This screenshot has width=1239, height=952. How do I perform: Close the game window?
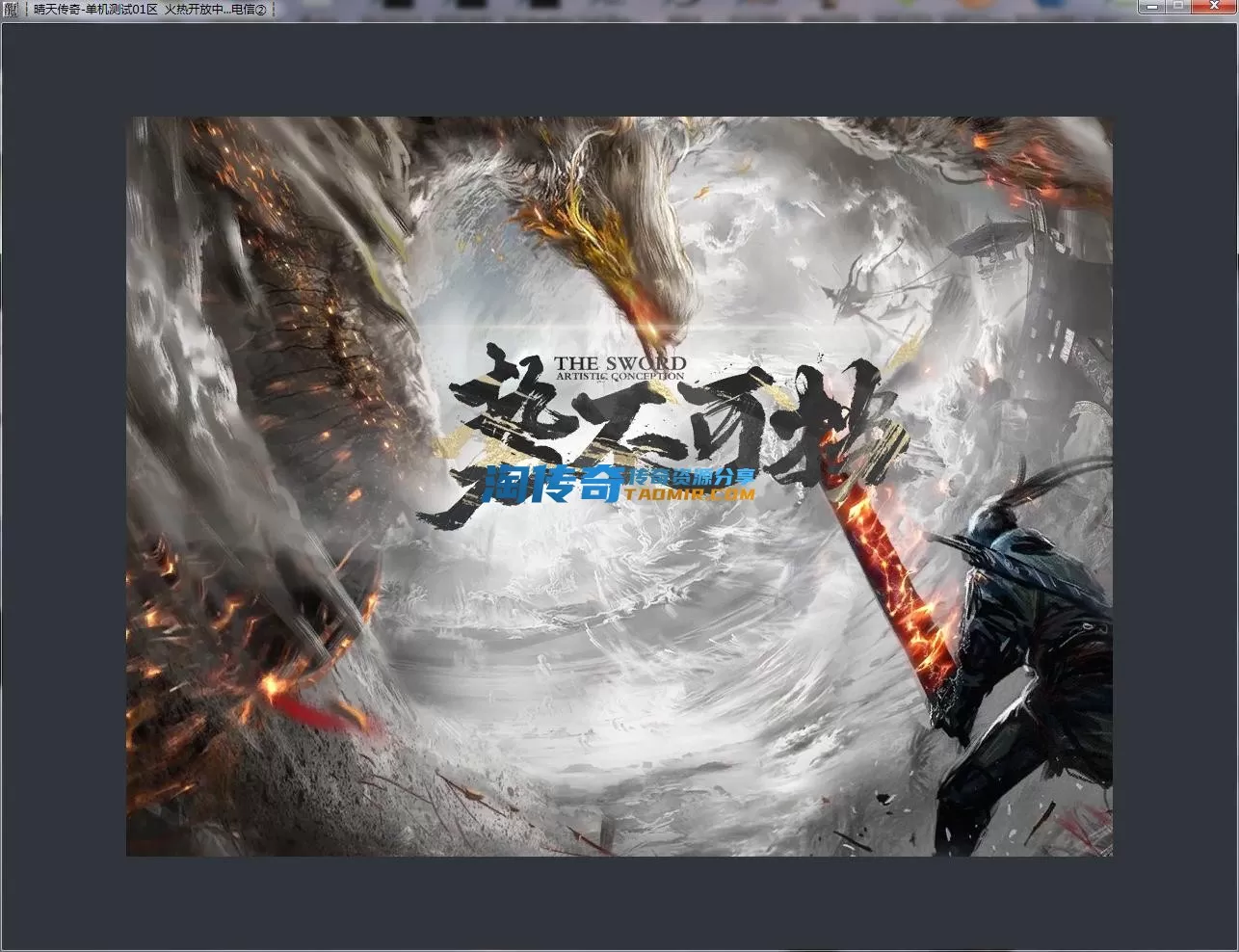(x=1212, y=7)
